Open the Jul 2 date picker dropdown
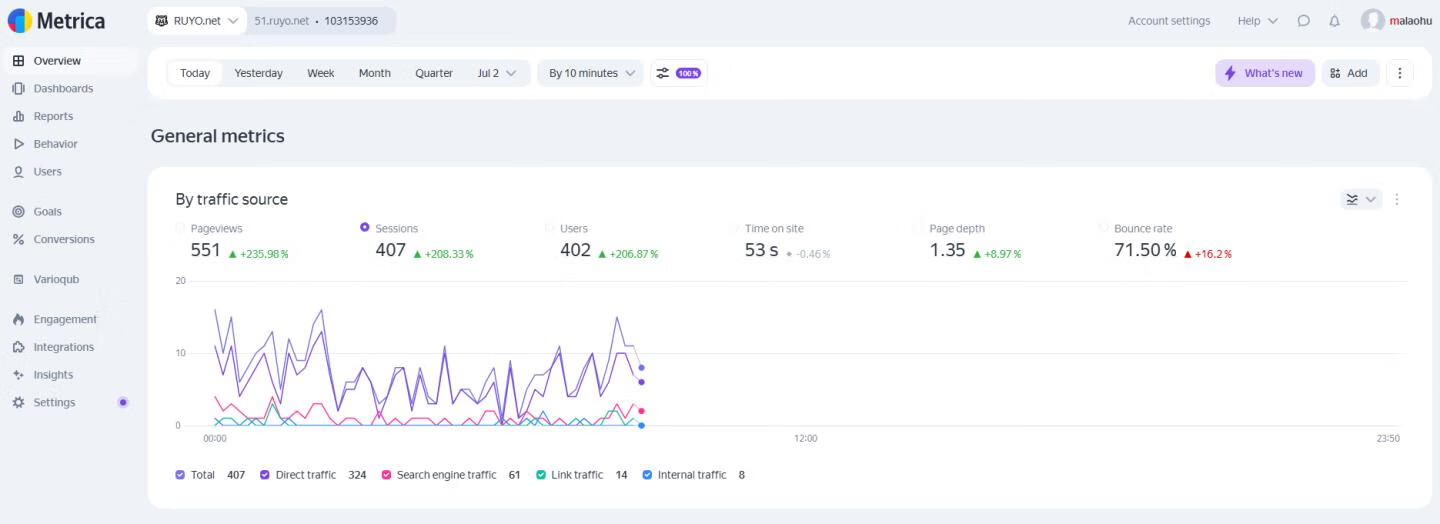The height and width of the screenshot is (524, 1440). coord(496,73)
